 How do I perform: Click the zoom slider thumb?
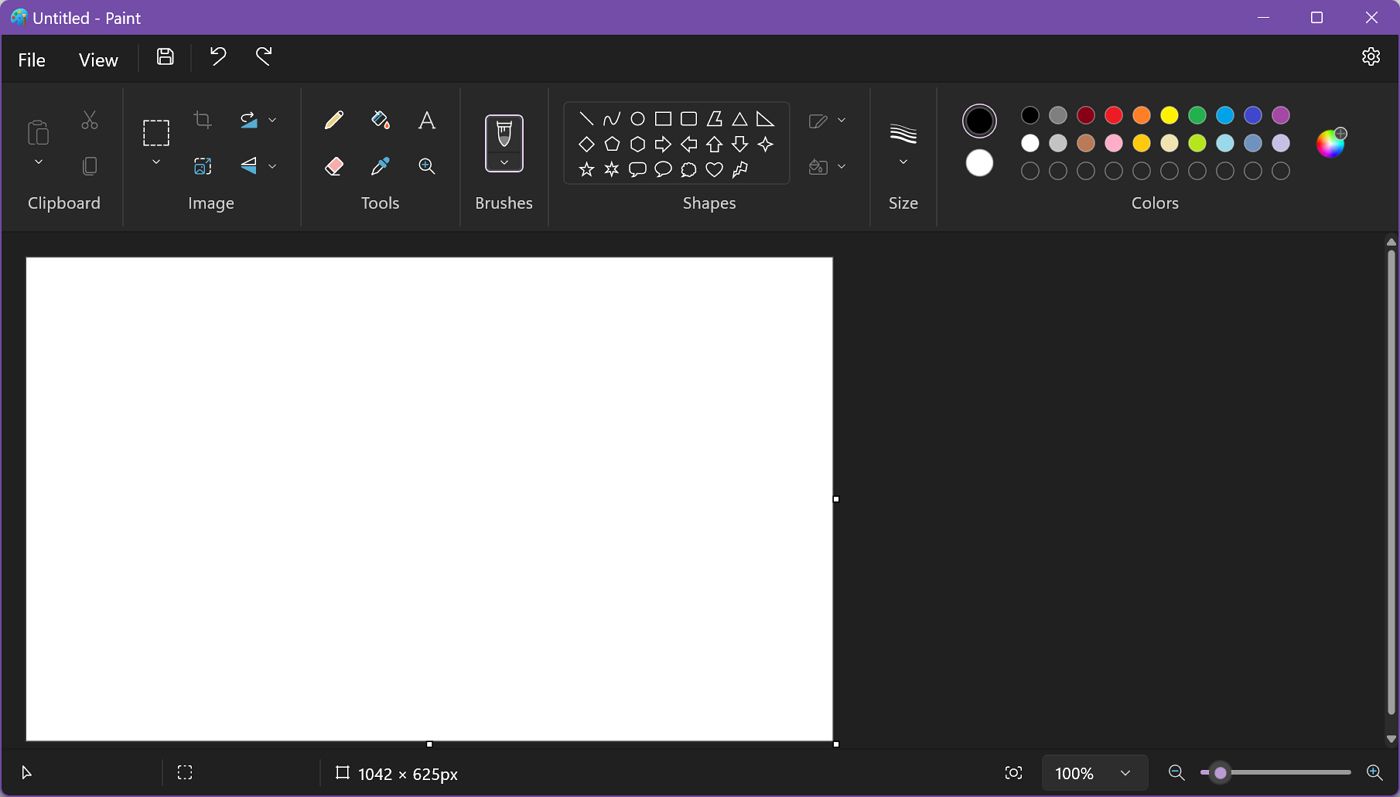click(1220, 773)
